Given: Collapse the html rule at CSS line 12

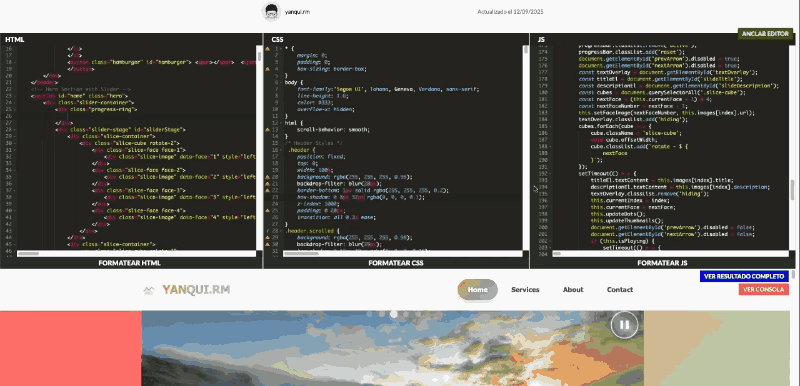Looking at the screenshot, I should click(281, 123).
